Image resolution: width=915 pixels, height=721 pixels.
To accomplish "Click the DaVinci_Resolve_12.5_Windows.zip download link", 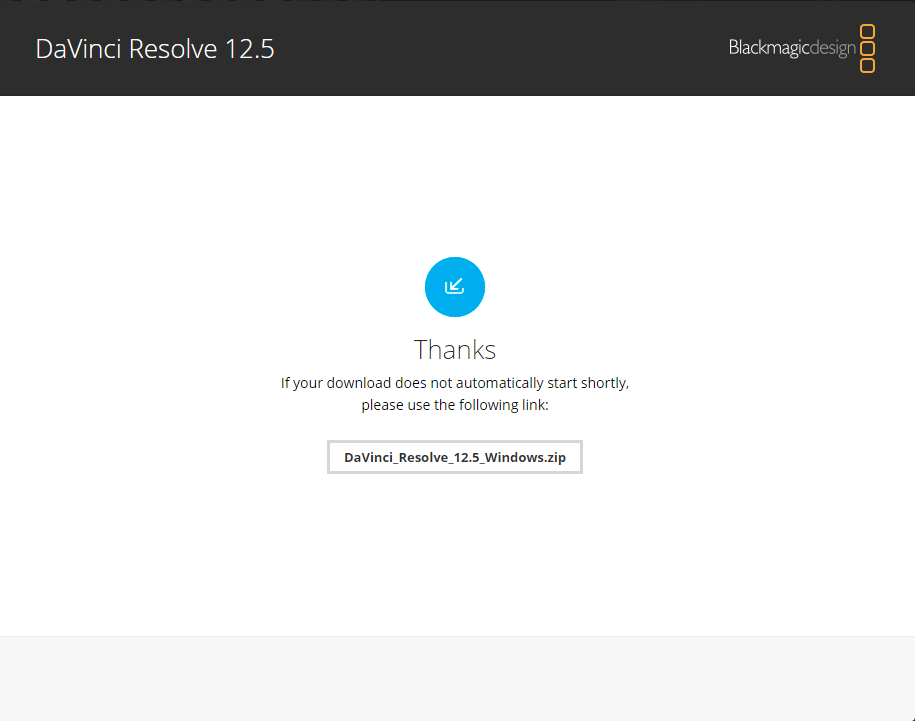I will point(455,457).
